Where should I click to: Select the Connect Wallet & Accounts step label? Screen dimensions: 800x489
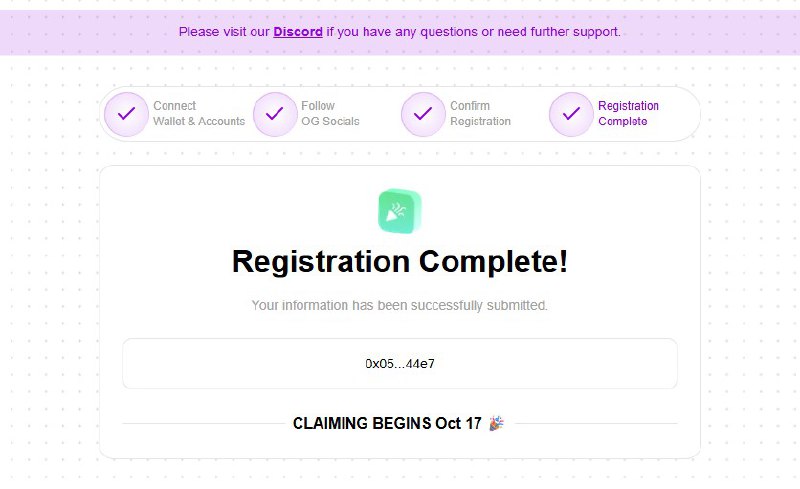(199, 113)
